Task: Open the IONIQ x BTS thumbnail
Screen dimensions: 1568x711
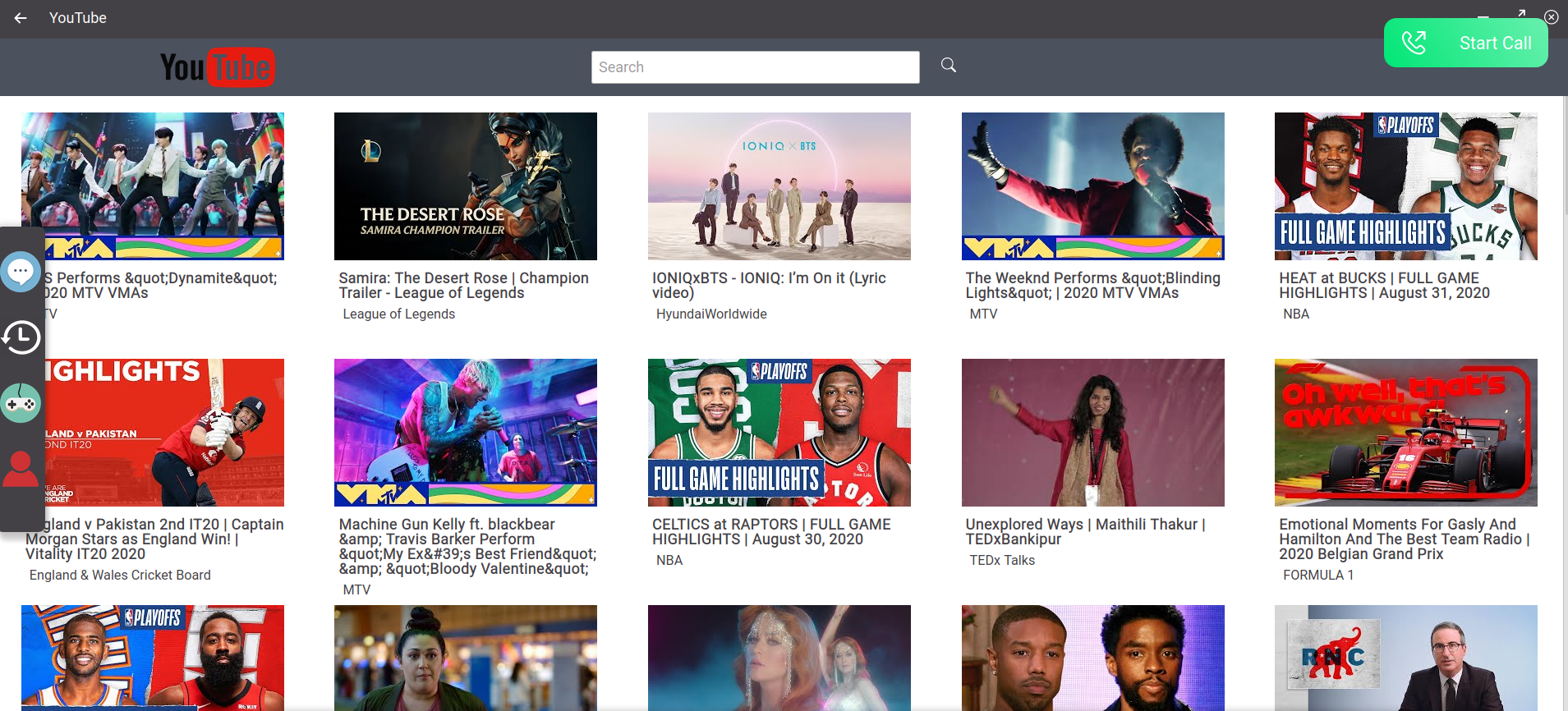Action: pos(779,186)
